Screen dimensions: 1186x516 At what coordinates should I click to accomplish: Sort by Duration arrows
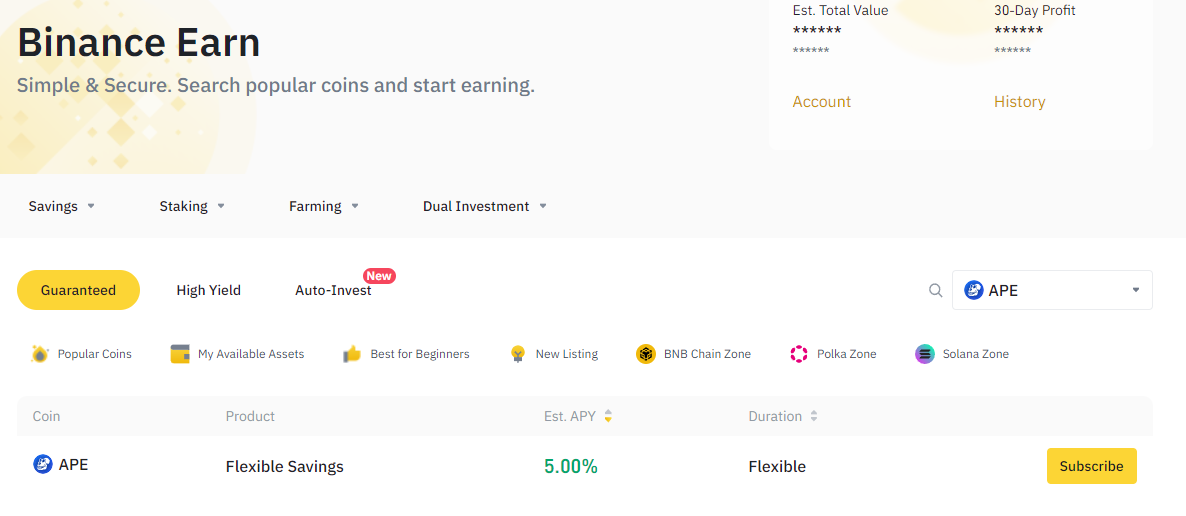(814, 416)
